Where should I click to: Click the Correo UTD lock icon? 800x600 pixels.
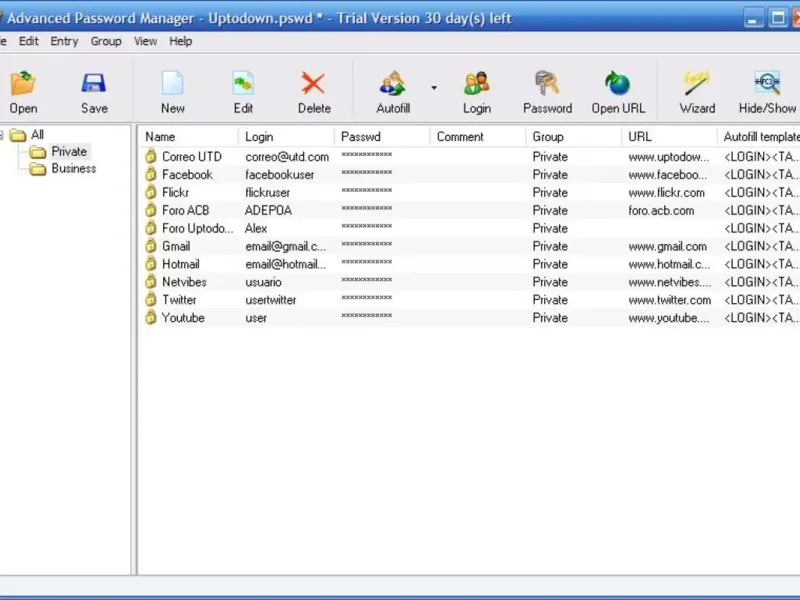coord(150,156)
